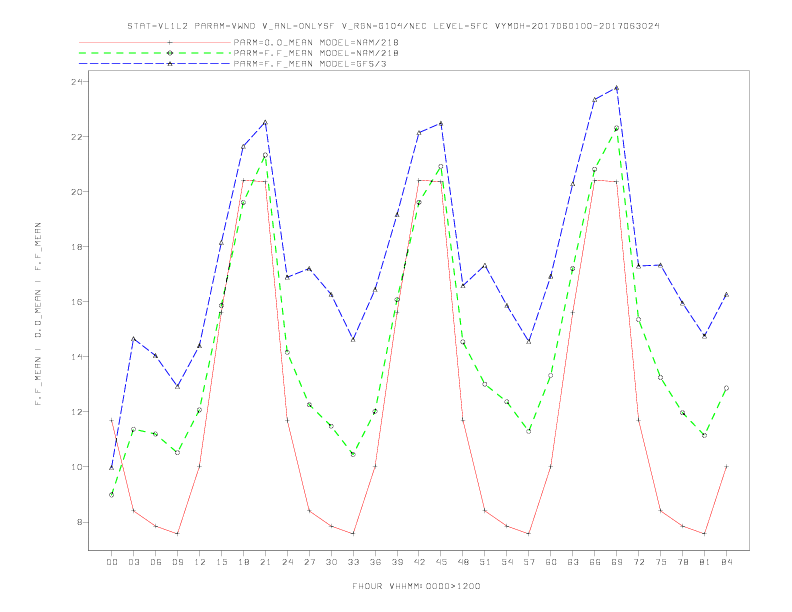Click the green NAM/218 circle marker at hour 33

(x=353, y=454)
